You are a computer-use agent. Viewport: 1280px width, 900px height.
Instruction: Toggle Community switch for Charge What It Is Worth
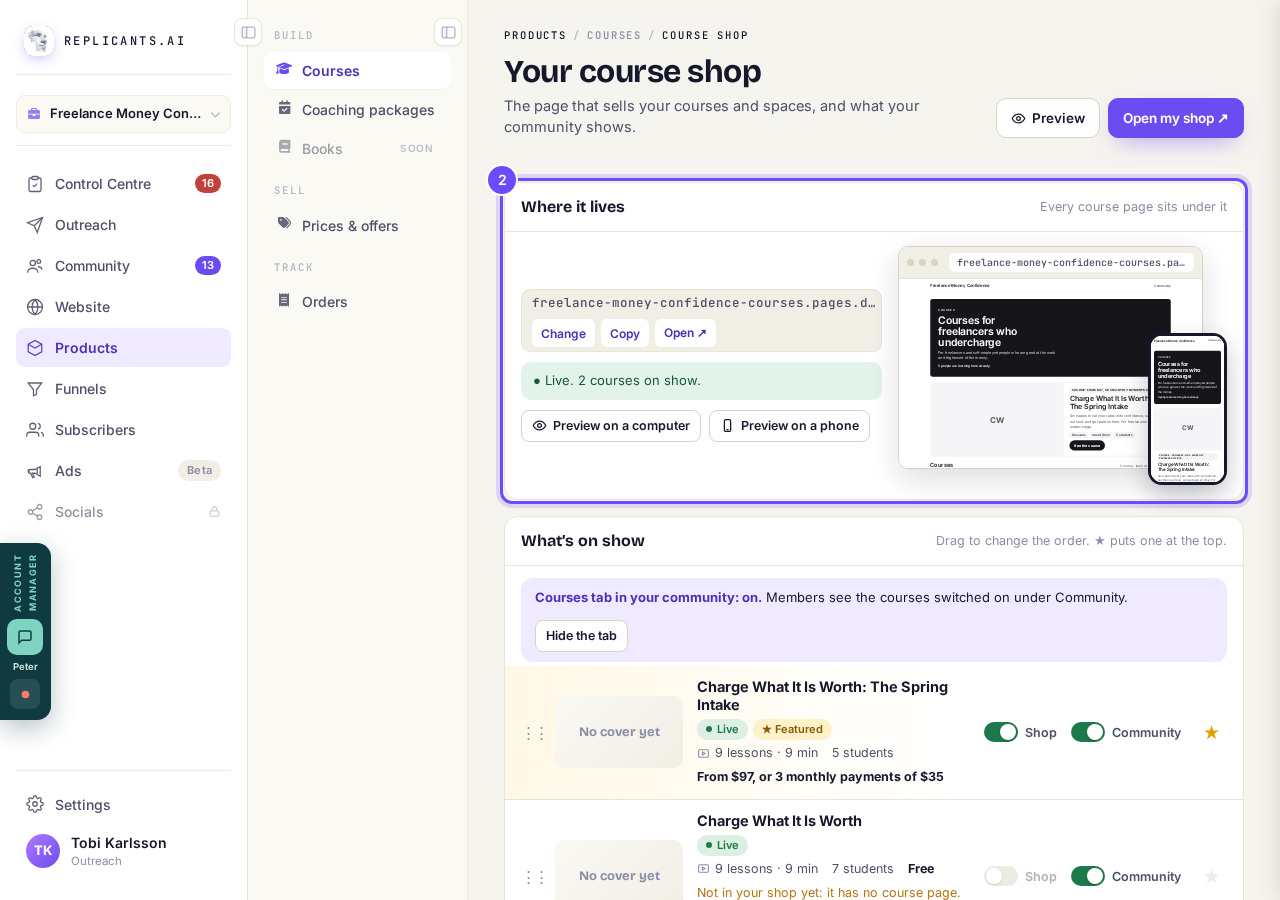point(1088,876)
